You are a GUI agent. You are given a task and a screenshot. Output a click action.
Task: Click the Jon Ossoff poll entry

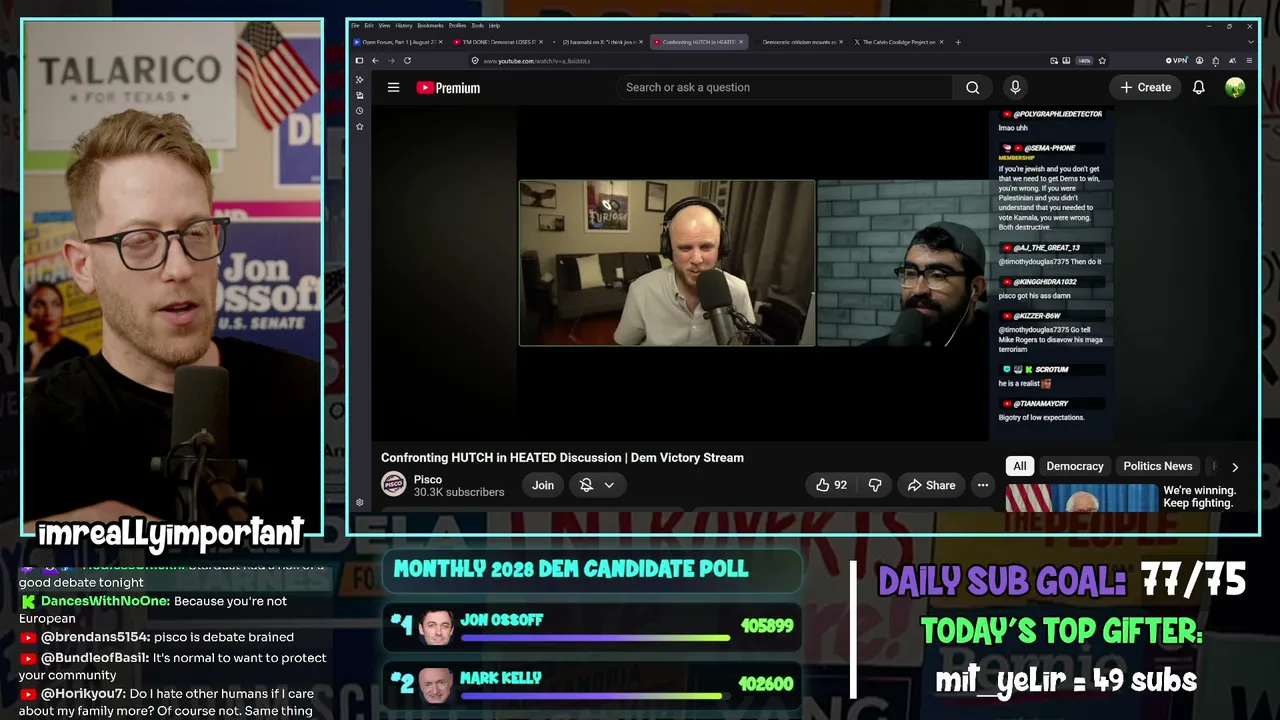[594, 627]
